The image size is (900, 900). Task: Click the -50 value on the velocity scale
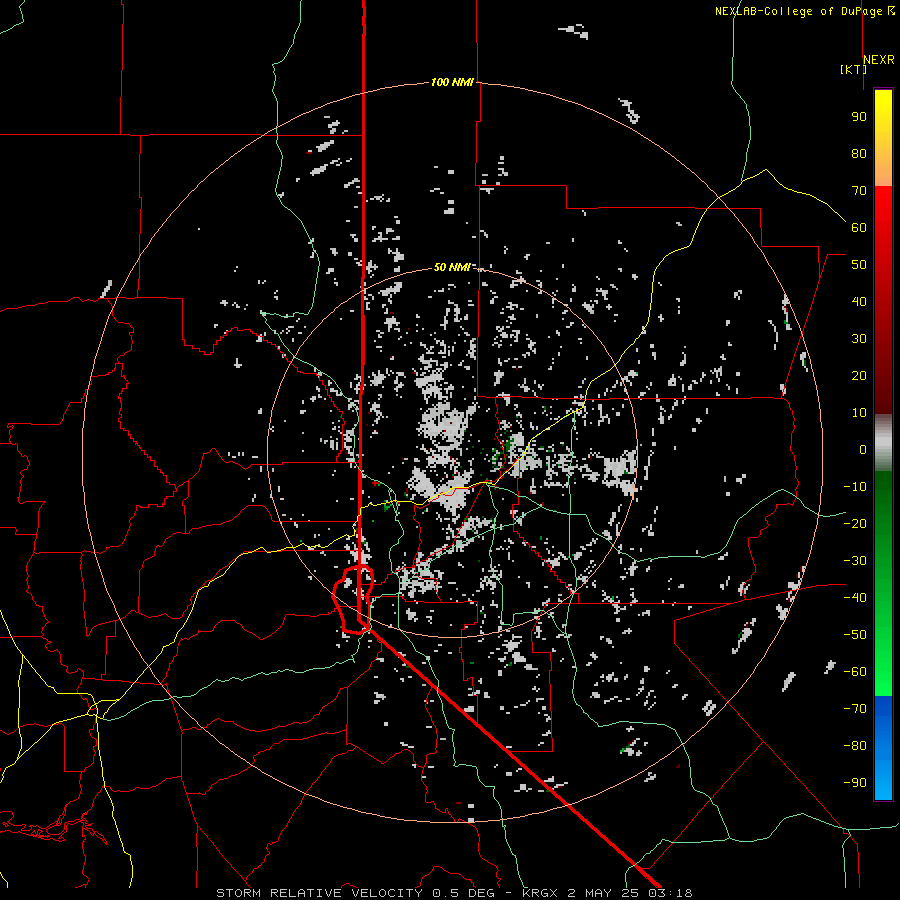pyautogui.click(x=855, y=635)
